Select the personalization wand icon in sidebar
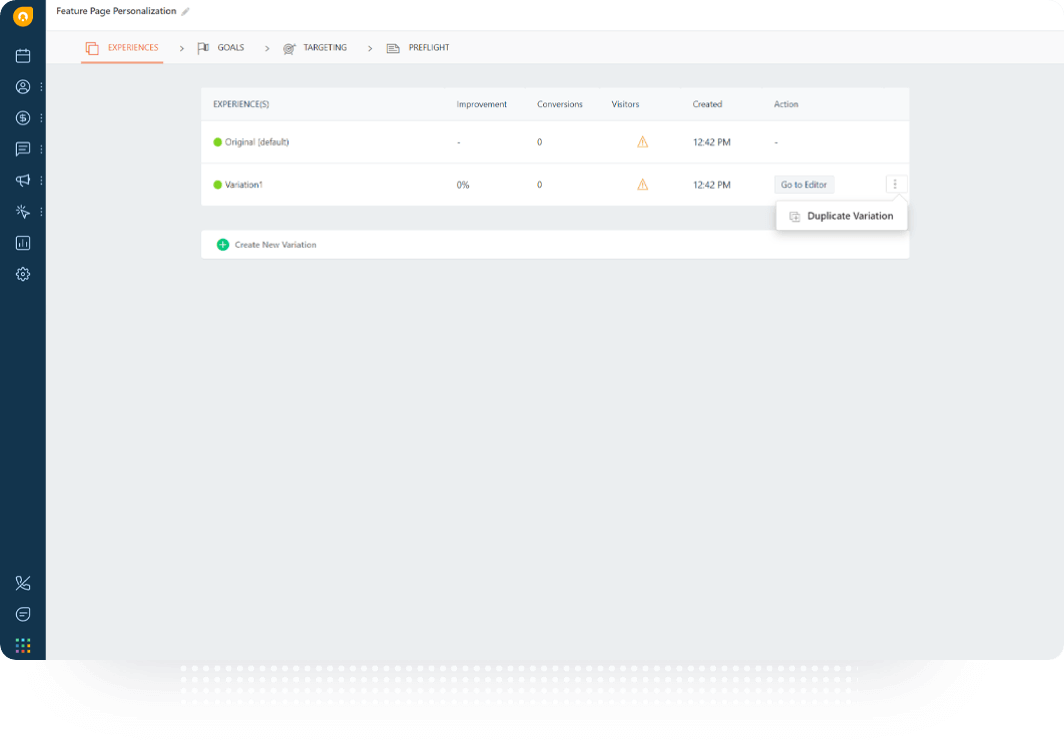Viewport: 1064px width, 744px height. point(22,211)
